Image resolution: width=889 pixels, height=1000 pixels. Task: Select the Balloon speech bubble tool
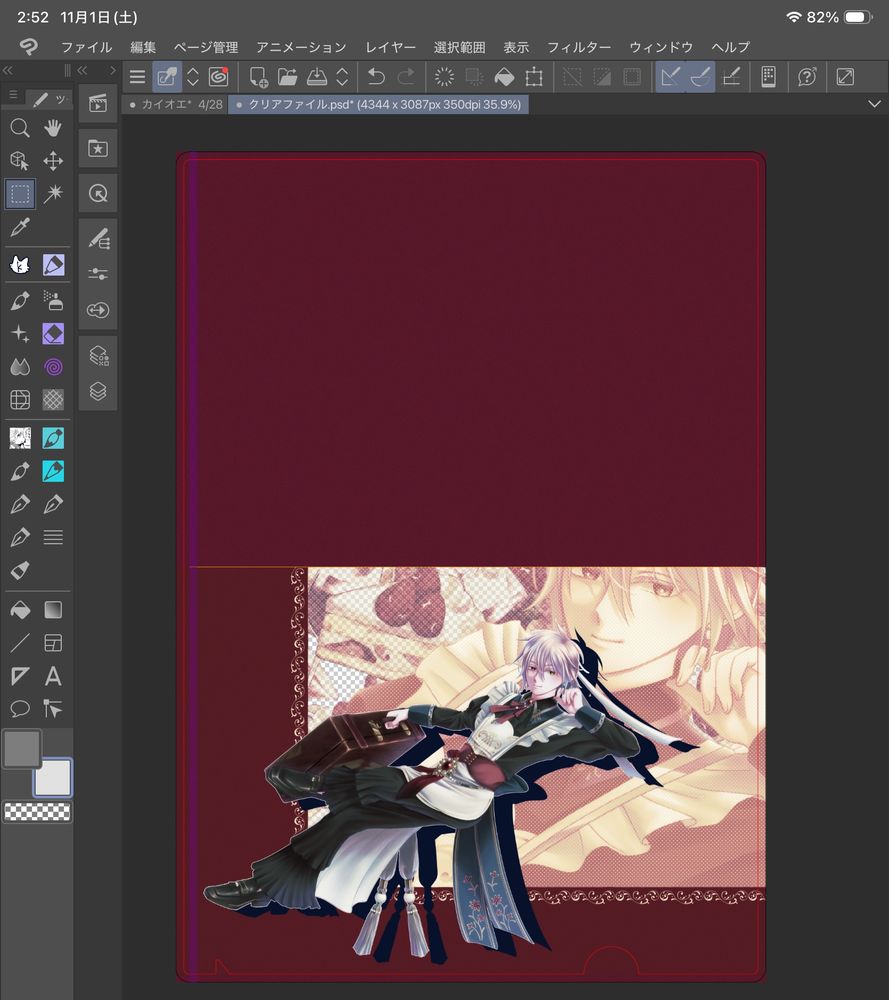[x=20, y=709]
